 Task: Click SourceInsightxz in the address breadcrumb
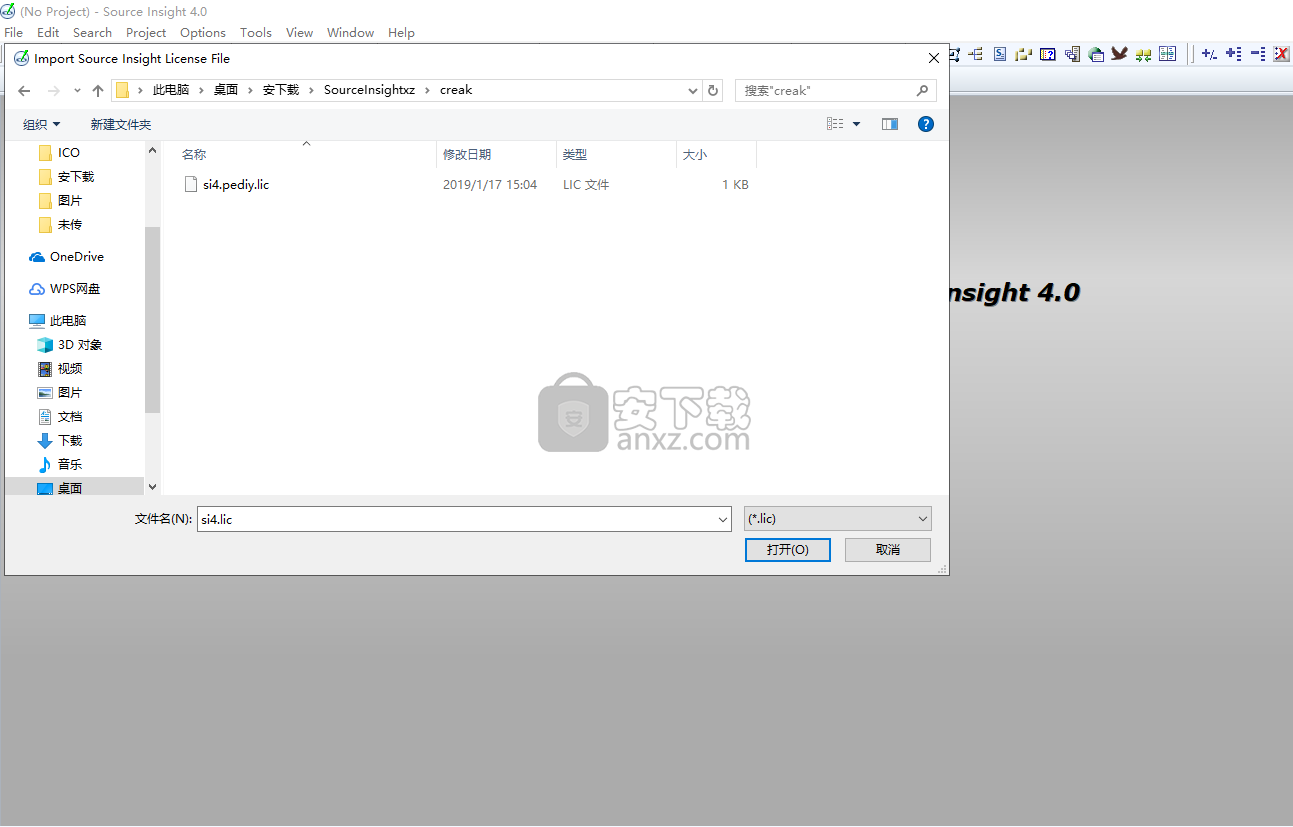point(369,90)
